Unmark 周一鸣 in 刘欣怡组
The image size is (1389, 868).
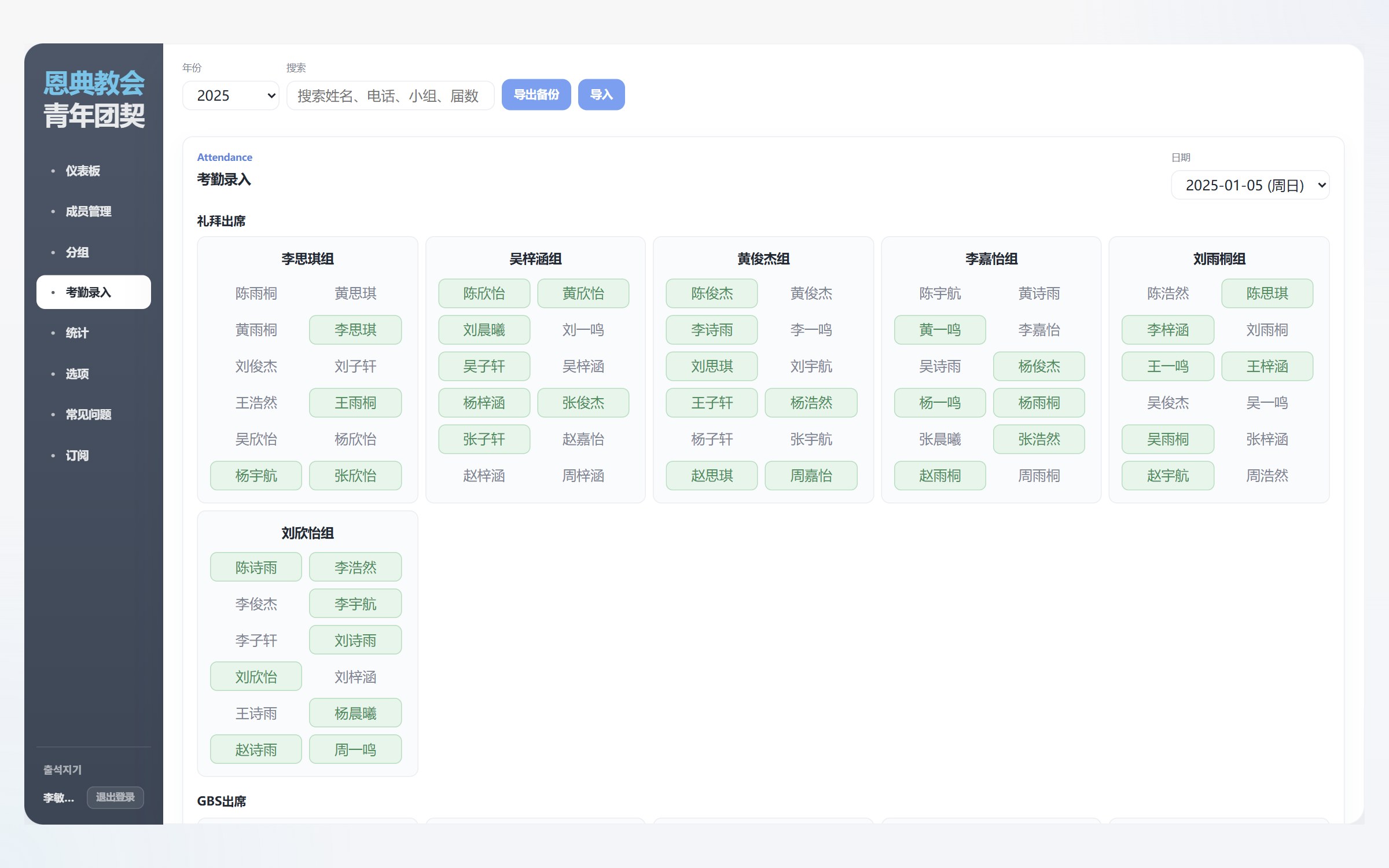tap(355, 749)
